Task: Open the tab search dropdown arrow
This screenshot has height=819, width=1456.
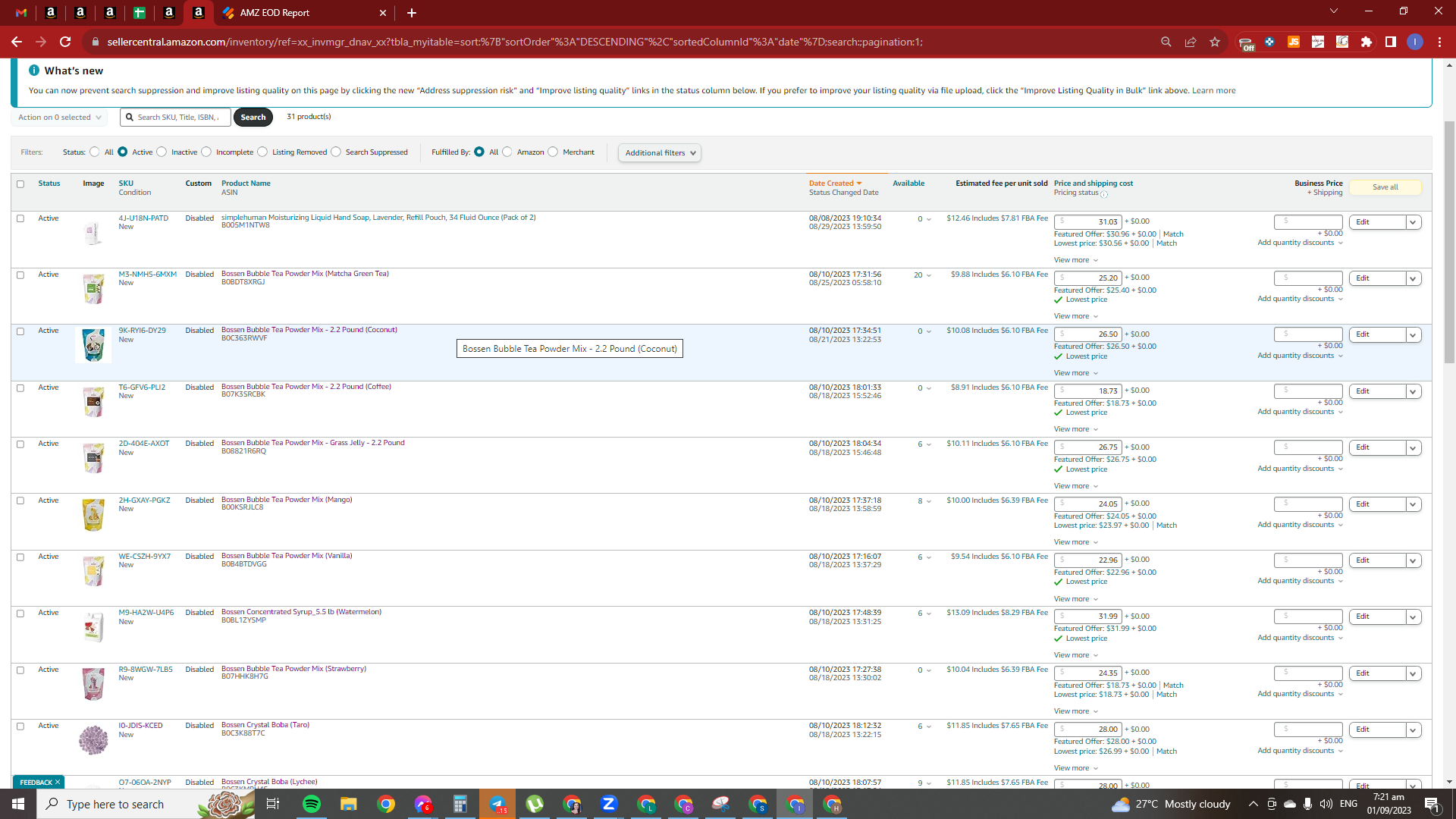Action: tap(1334, 11)
